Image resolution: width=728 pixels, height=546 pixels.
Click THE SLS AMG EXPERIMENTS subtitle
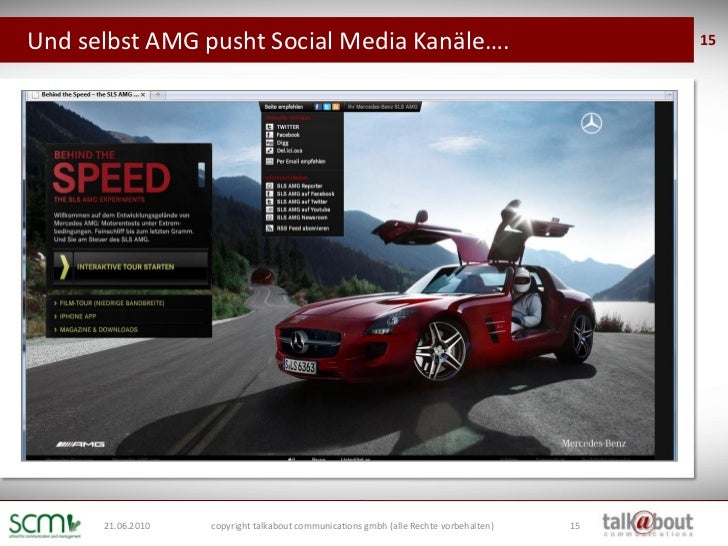[x=99, y=200]
